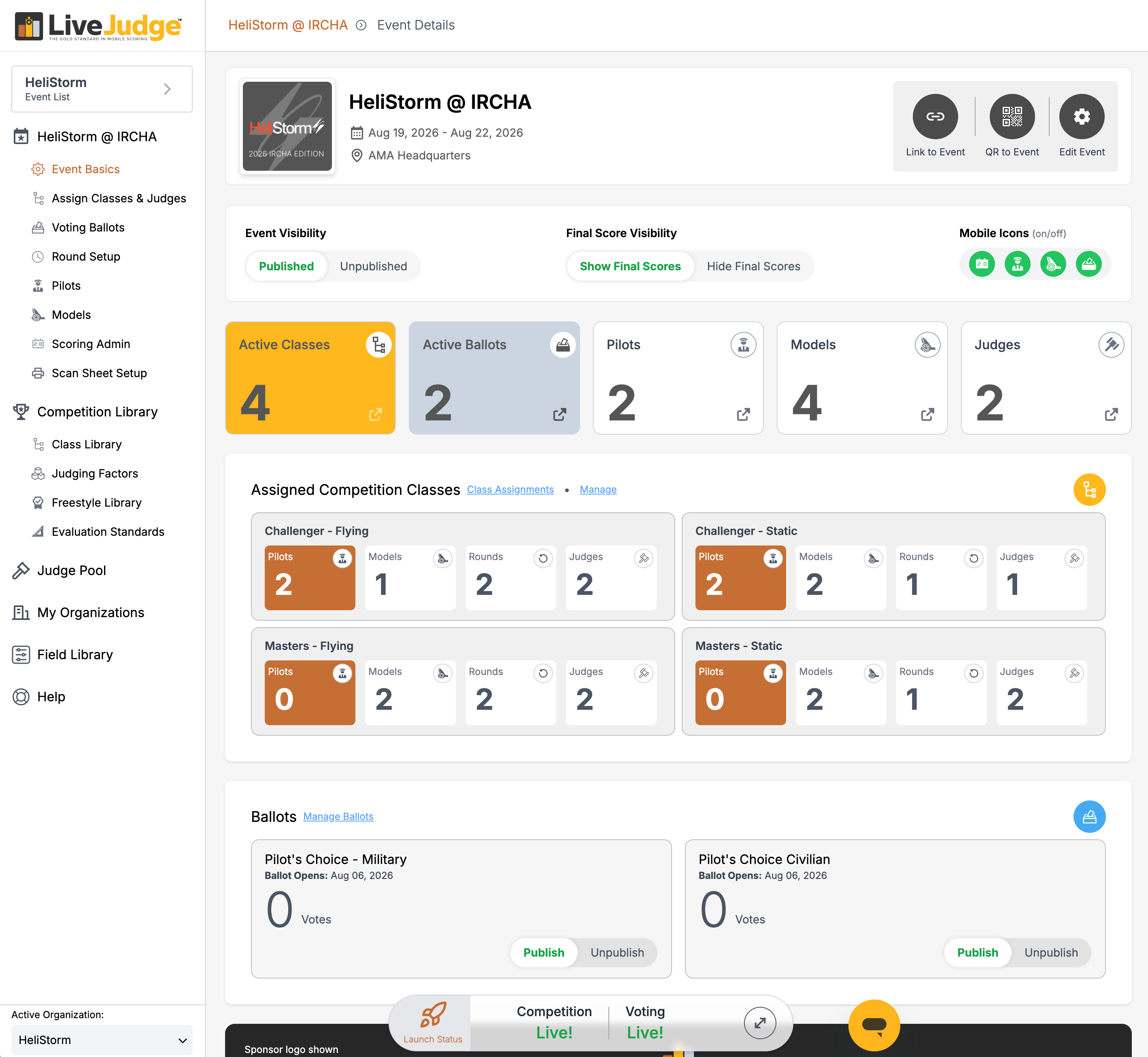
Task: Open the Active Ballots card external link
Action: (x=559, y=414)
